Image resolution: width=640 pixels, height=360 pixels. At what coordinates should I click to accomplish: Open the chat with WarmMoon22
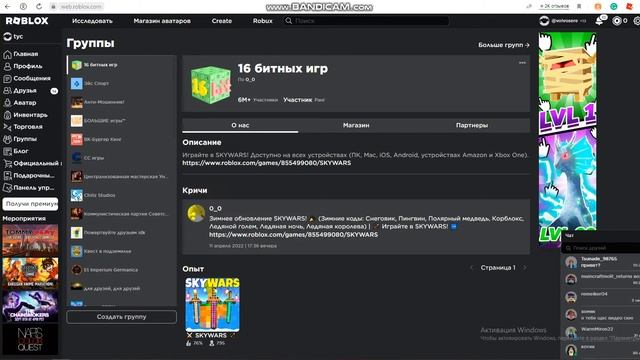[601, 332]
